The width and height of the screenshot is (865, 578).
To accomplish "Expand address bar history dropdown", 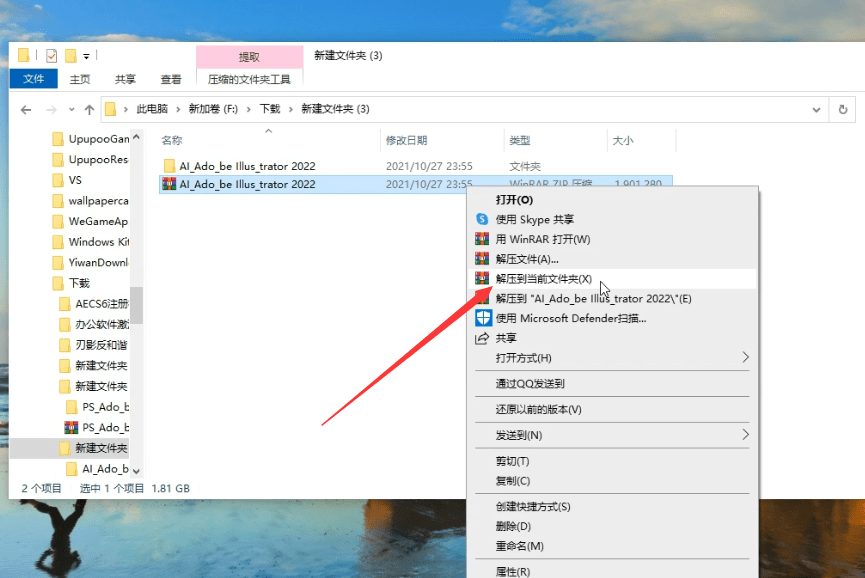I will coord(816,110).
